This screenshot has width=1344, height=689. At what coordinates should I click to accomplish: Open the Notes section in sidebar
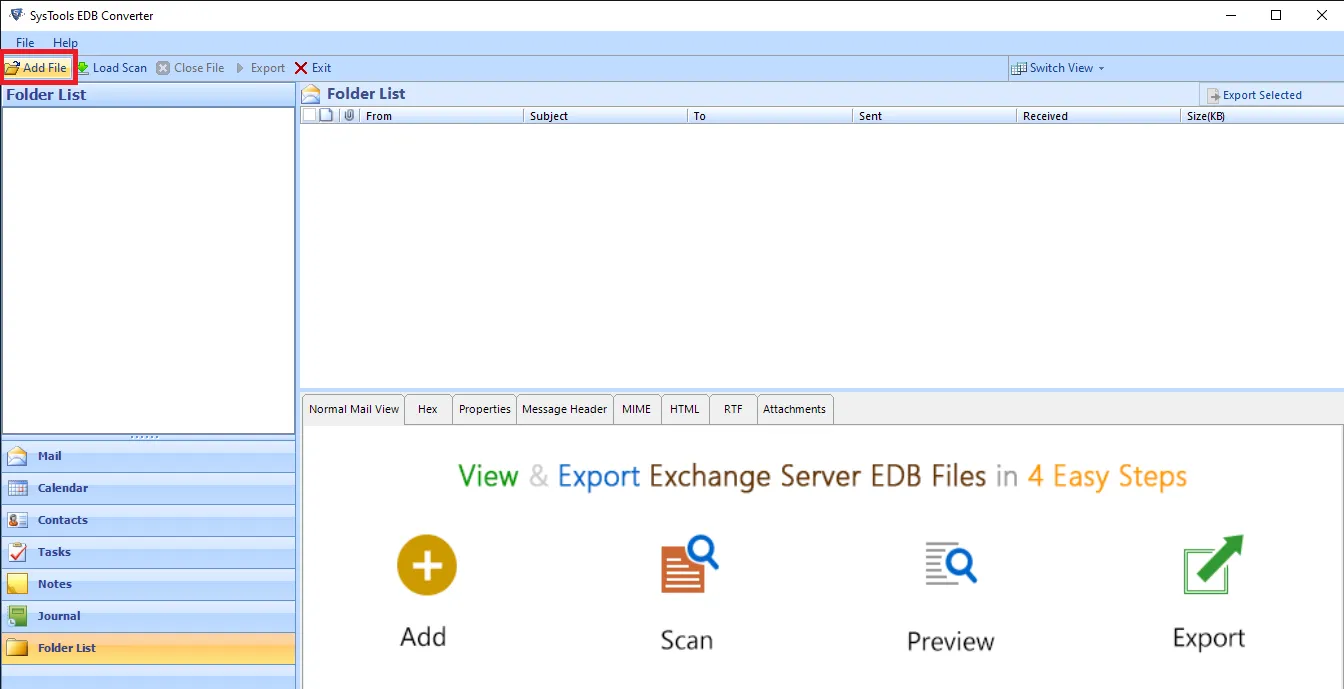pos(54,584)
